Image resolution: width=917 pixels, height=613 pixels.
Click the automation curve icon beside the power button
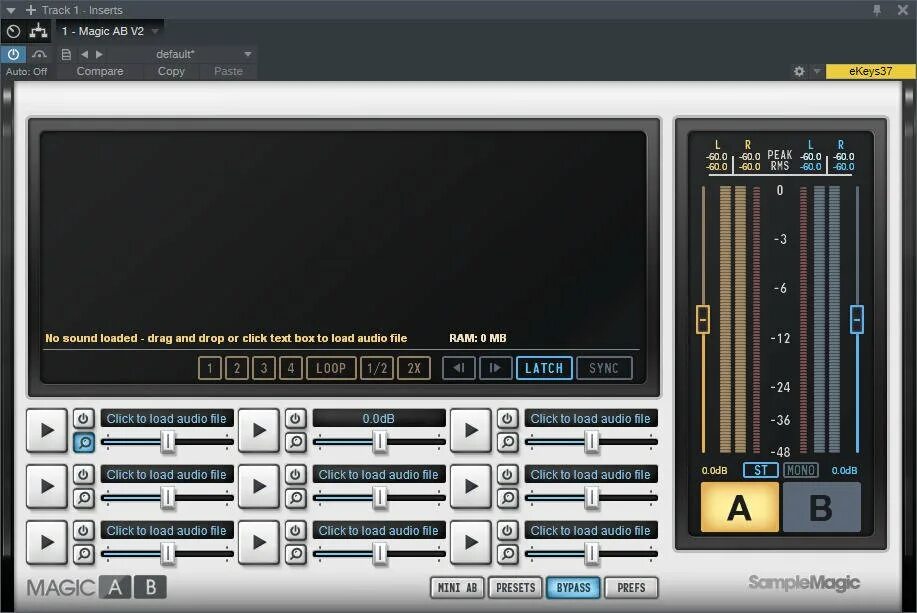point(39,54)
